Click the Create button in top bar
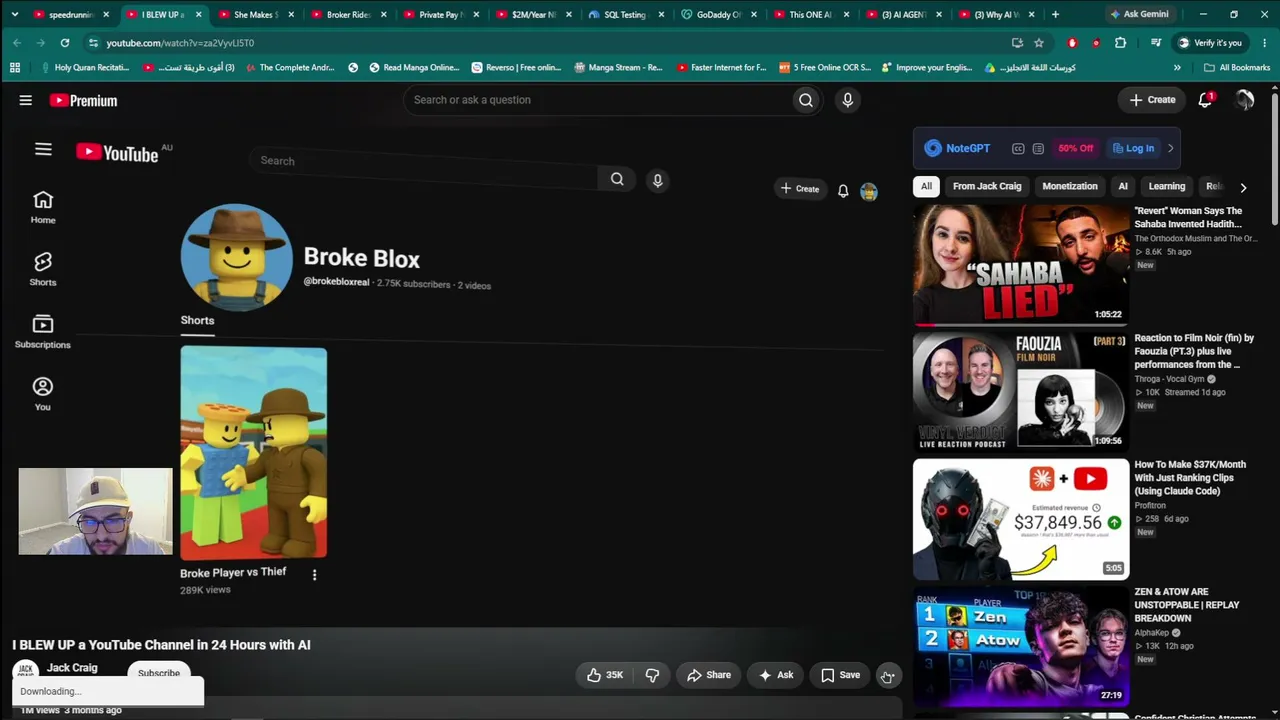Screen dimensions: 1280x720 [1152, 100]
